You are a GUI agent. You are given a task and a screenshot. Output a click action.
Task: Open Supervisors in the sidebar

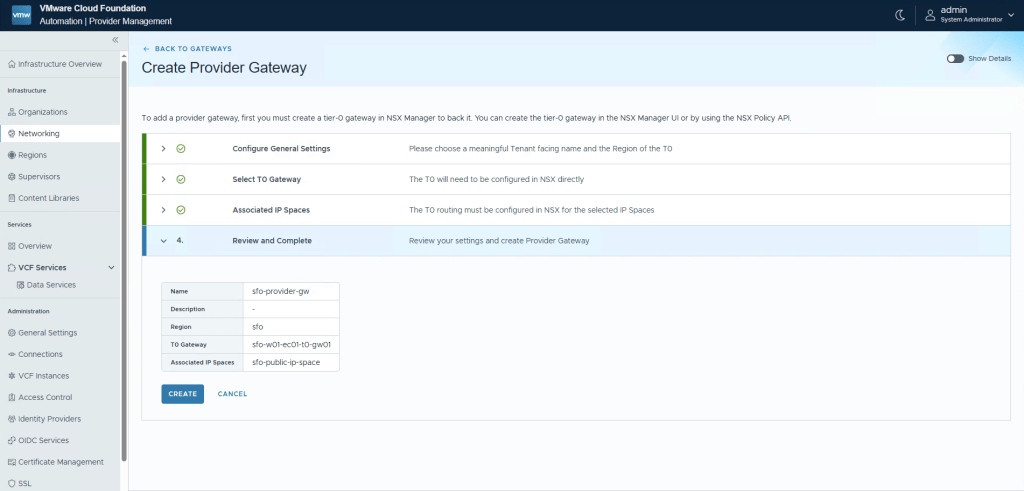[x=39, y=176]
